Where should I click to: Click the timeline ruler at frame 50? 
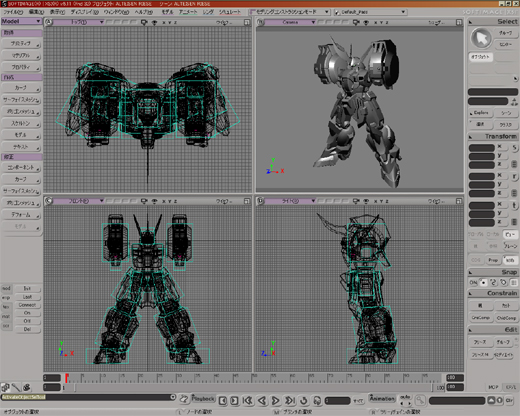click(x=254, y=377)
